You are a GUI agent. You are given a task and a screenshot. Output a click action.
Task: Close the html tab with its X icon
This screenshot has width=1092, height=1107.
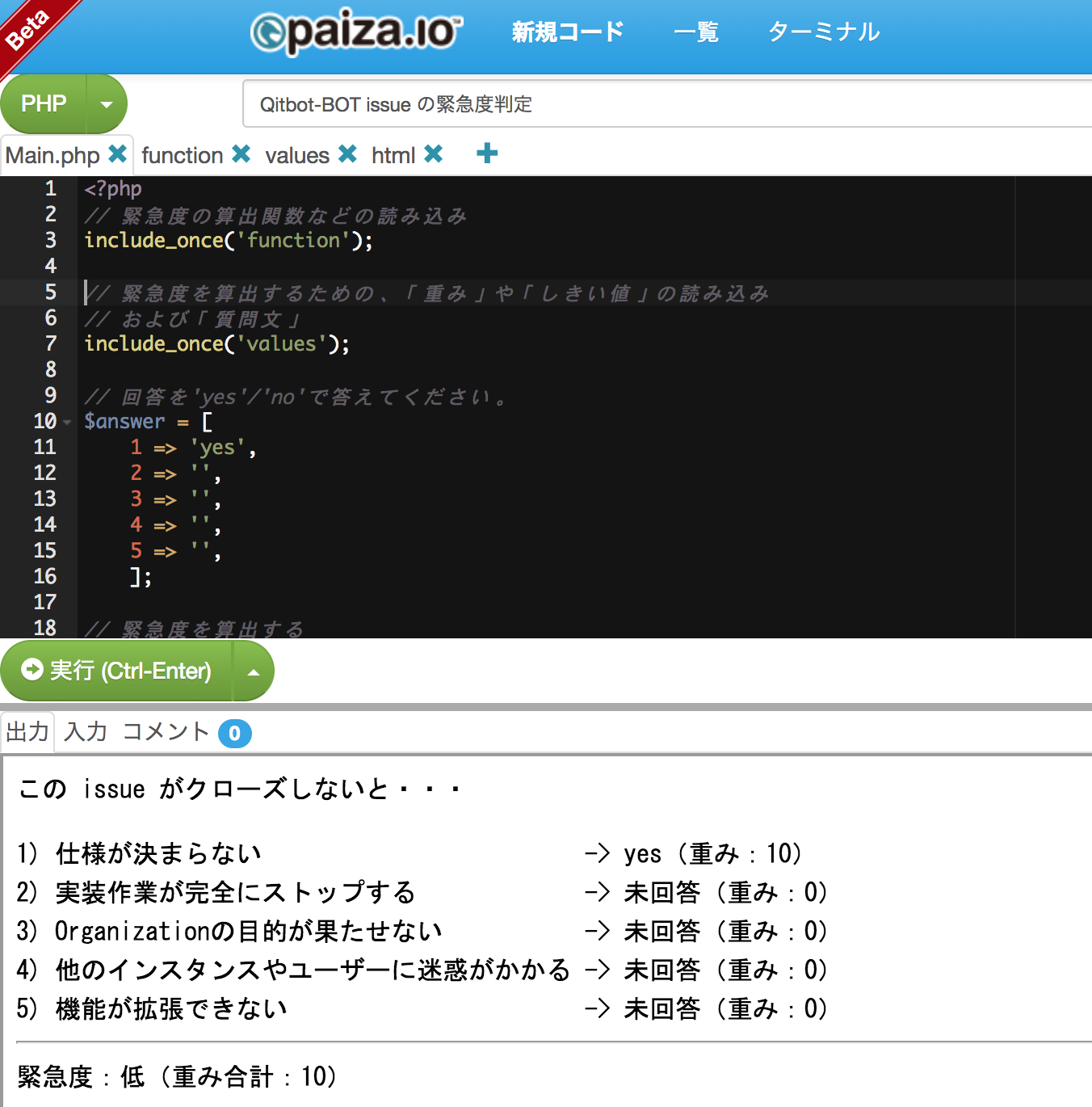pyautogui.click(x=435, y=154)
